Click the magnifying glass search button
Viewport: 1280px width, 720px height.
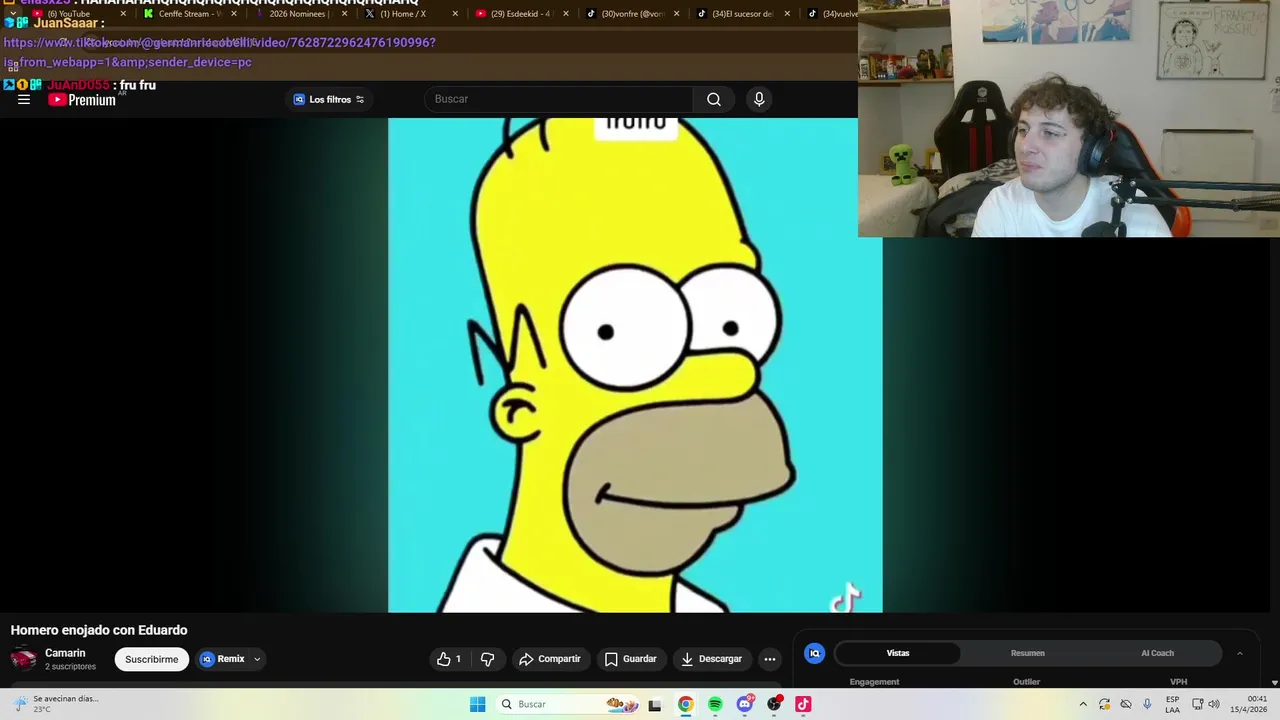(x=714, y=99)
